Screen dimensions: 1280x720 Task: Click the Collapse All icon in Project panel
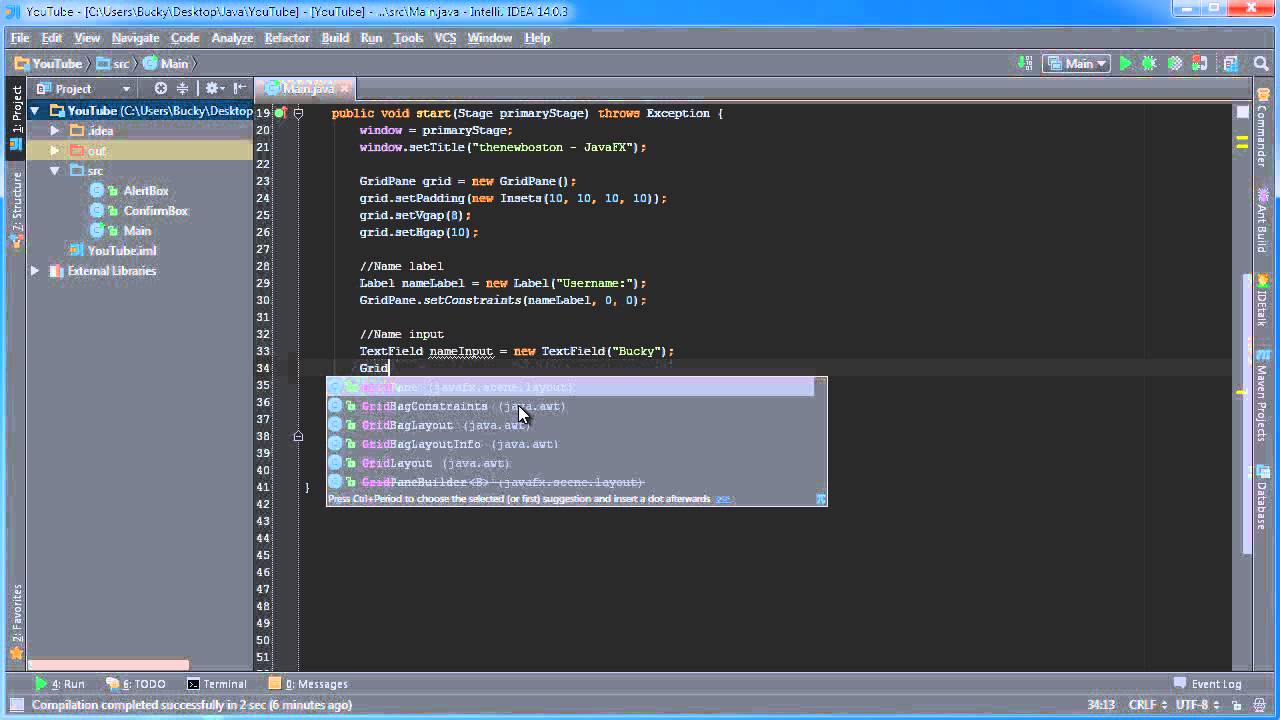[x=182, y=88]
